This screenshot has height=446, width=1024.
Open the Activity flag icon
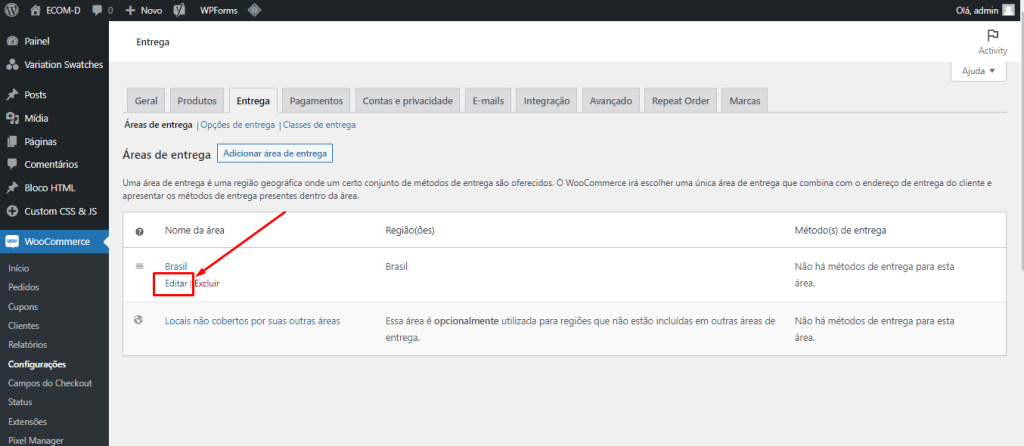click(993, 35)
